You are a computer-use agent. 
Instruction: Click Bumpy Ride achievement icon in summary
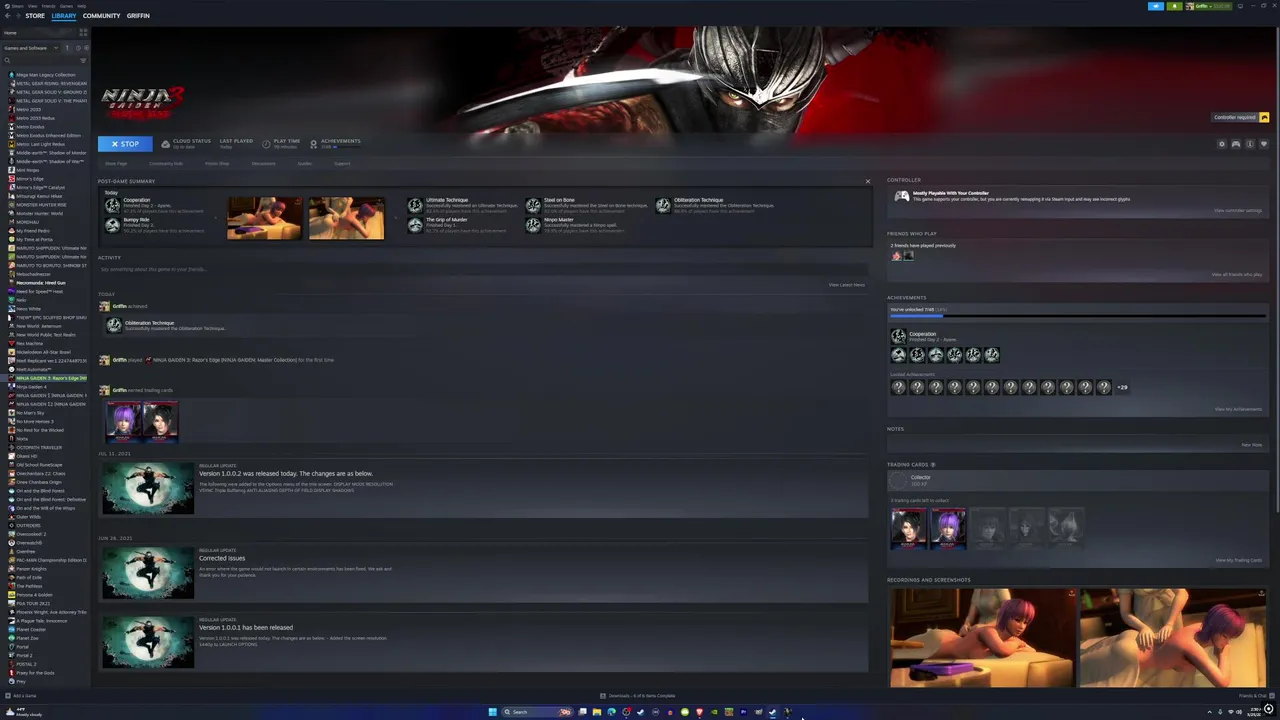point(112,225)
